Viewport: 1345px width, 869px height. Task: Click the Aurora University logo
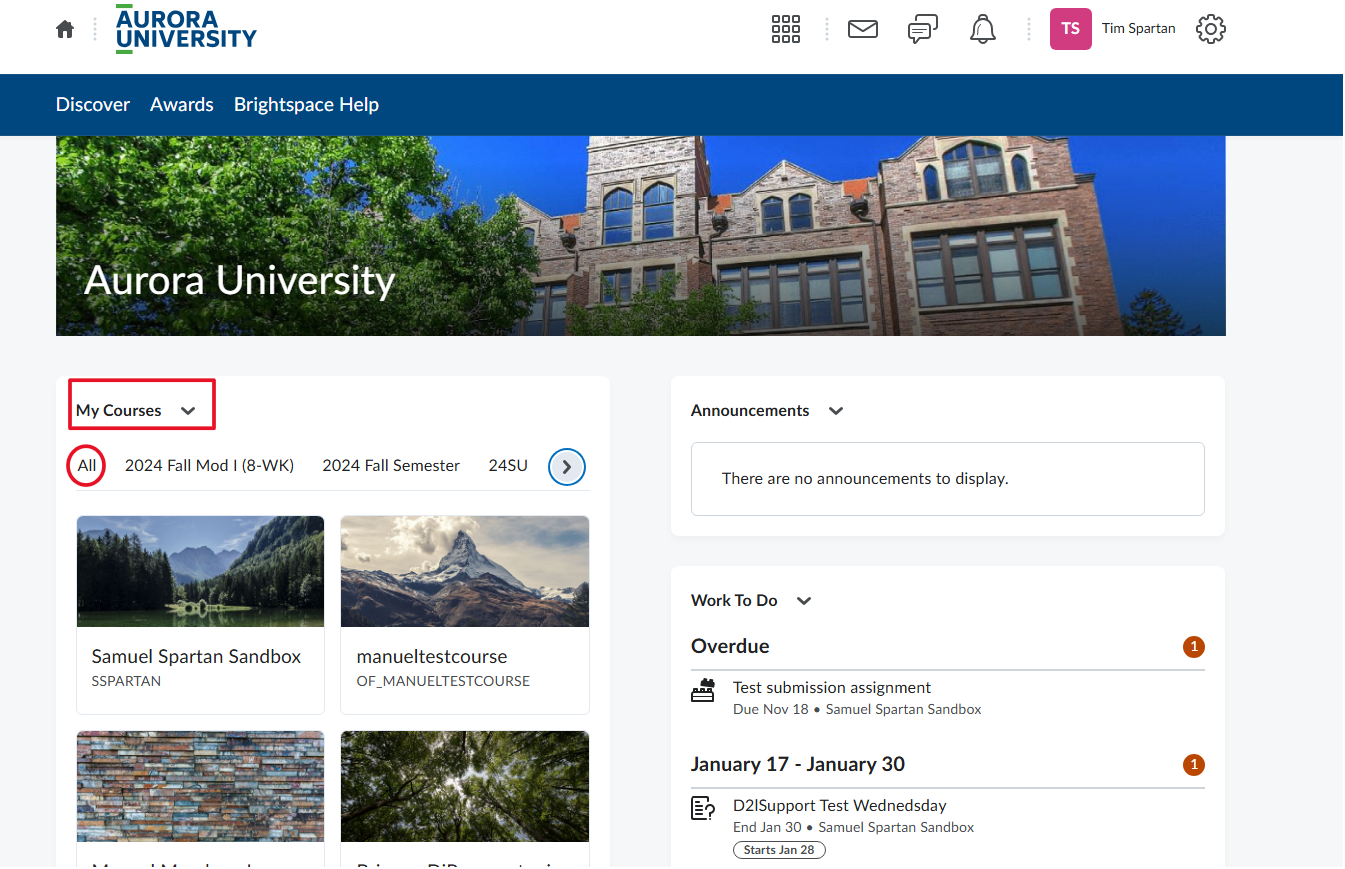186,28
